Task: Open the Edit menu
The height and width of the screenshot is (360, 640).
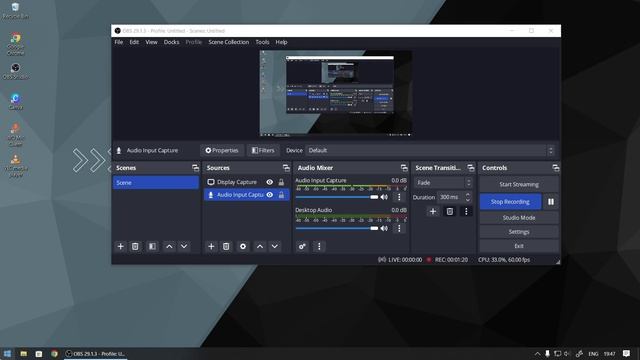Action: [x=134, y=42]
